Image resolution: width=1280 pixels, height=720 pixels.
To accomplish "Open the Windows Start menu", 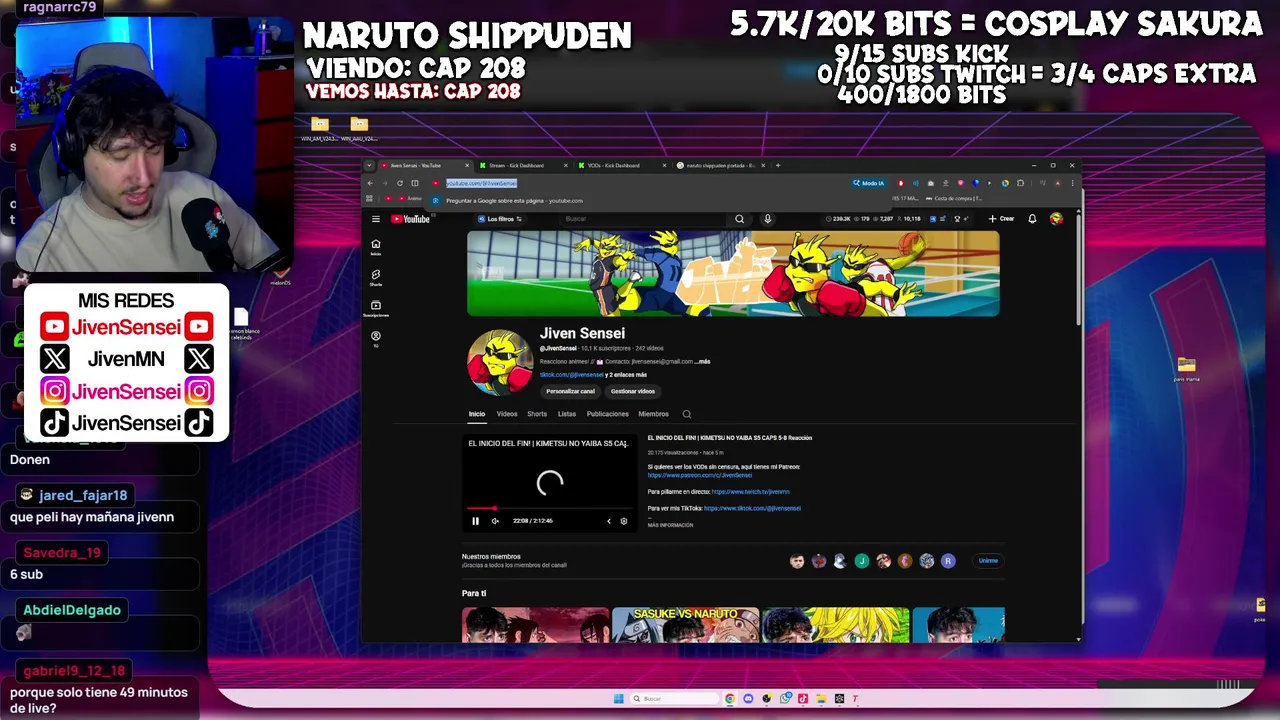I will click(x=618, y=699).
